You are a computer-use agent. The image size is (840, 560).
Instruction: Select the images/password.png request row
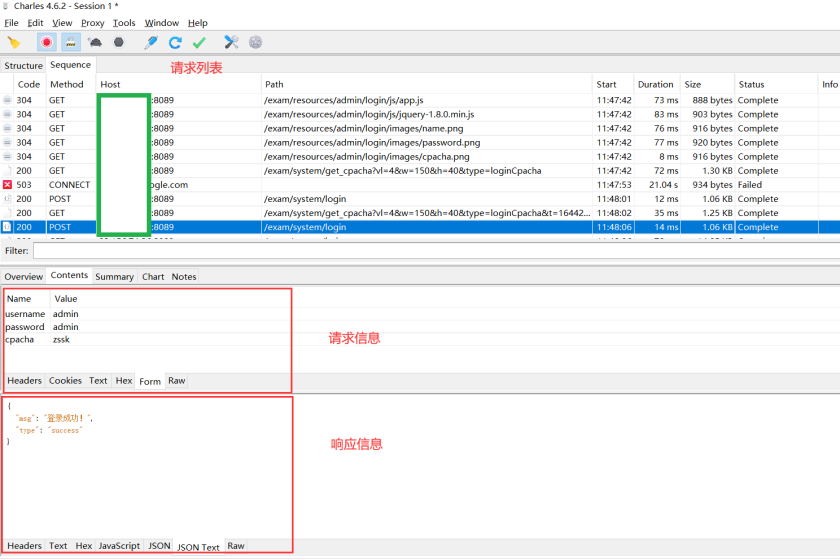point(420,143)
